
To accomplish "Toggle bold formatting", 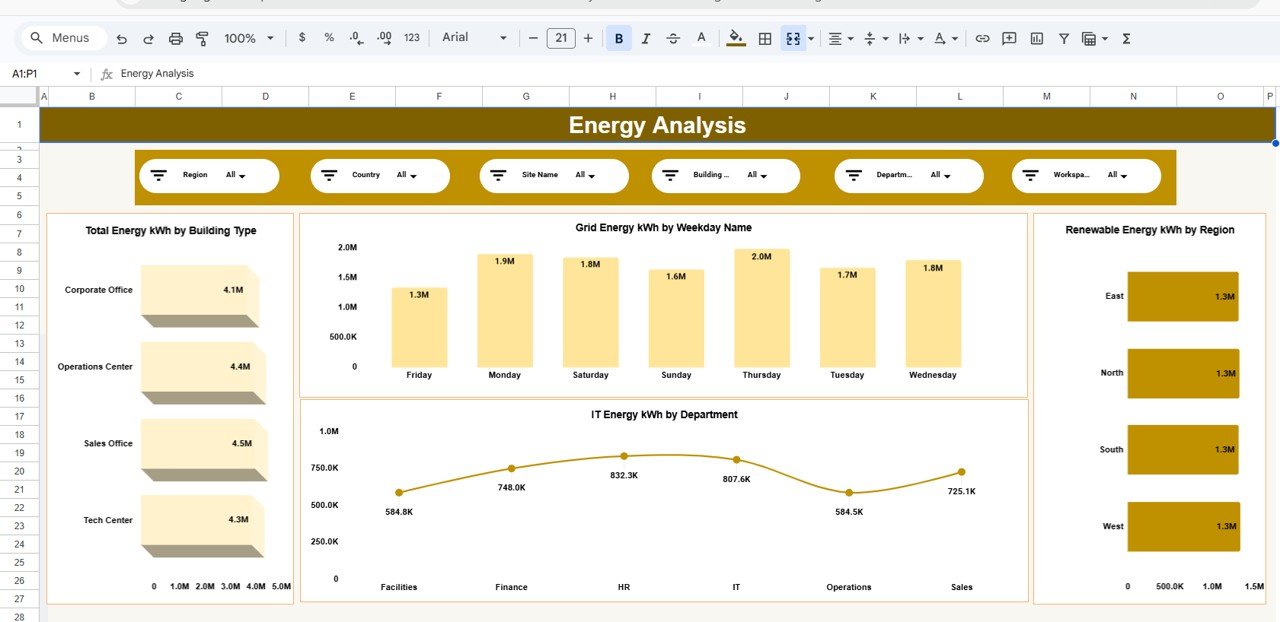I will coord(618,37).
